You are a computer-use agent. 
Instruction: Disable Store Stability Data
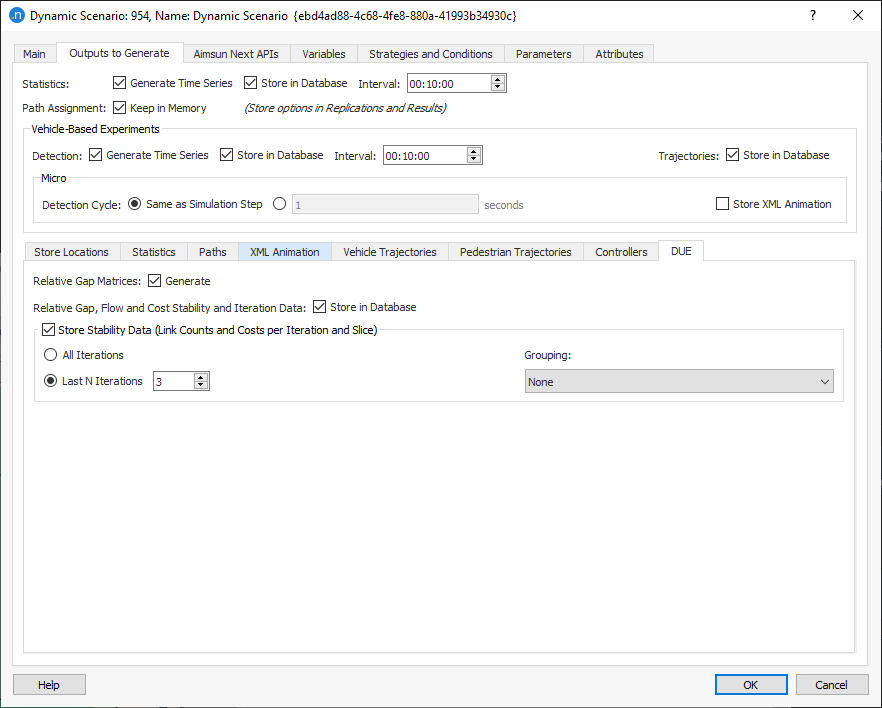(48, 329)
